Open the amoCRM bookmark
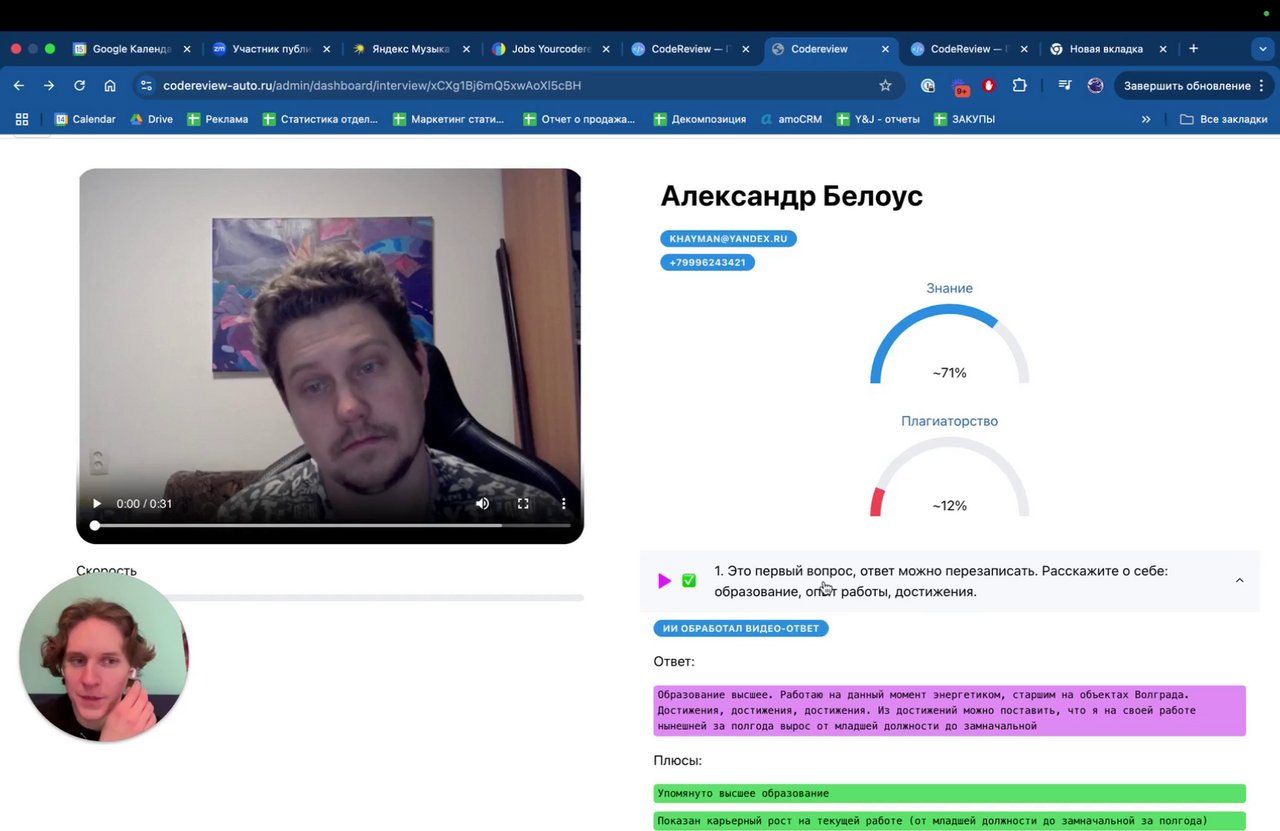 [791, 119]
